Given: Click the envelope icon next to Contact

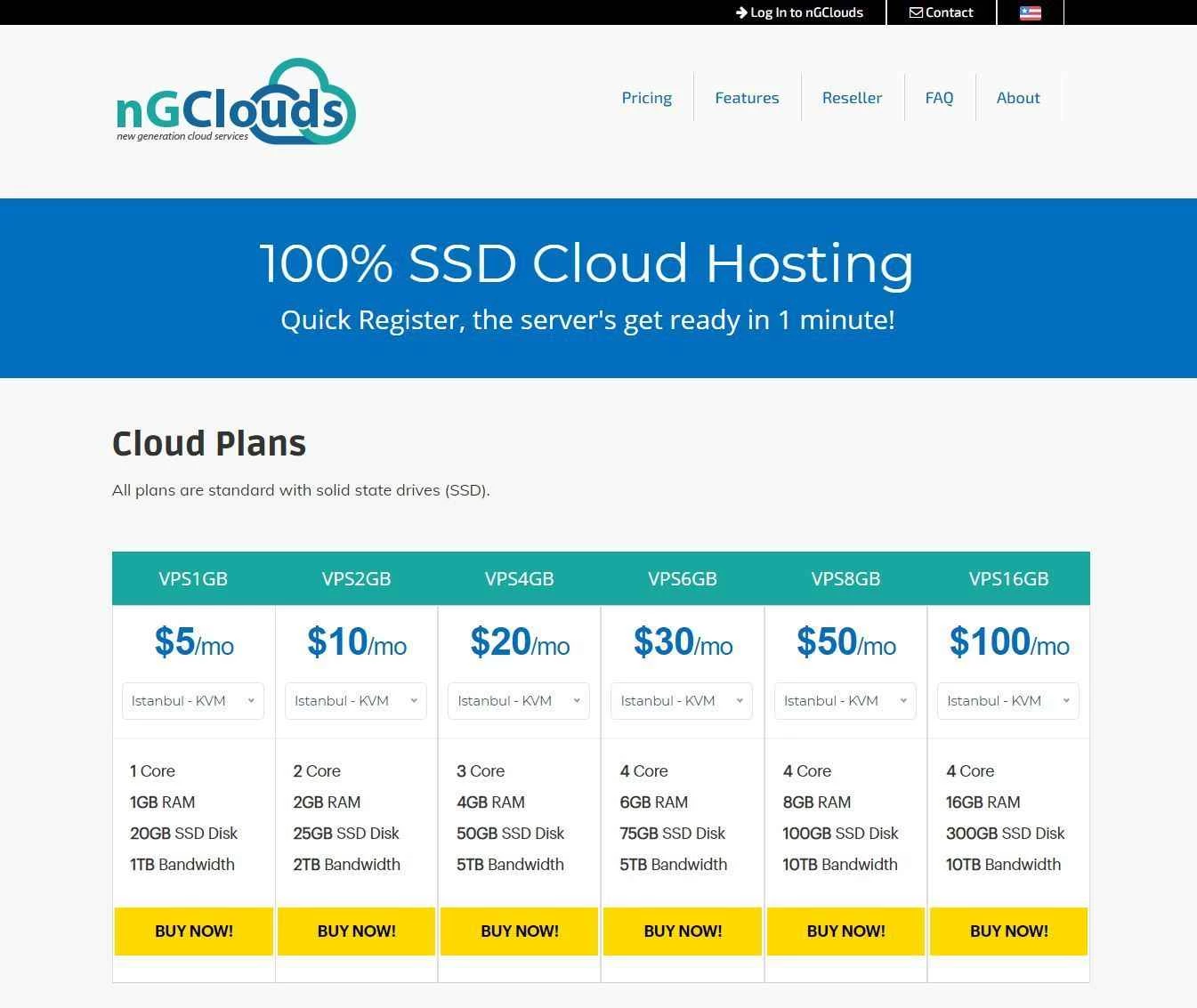Looking at the screenshot, I should click(916, 12).
